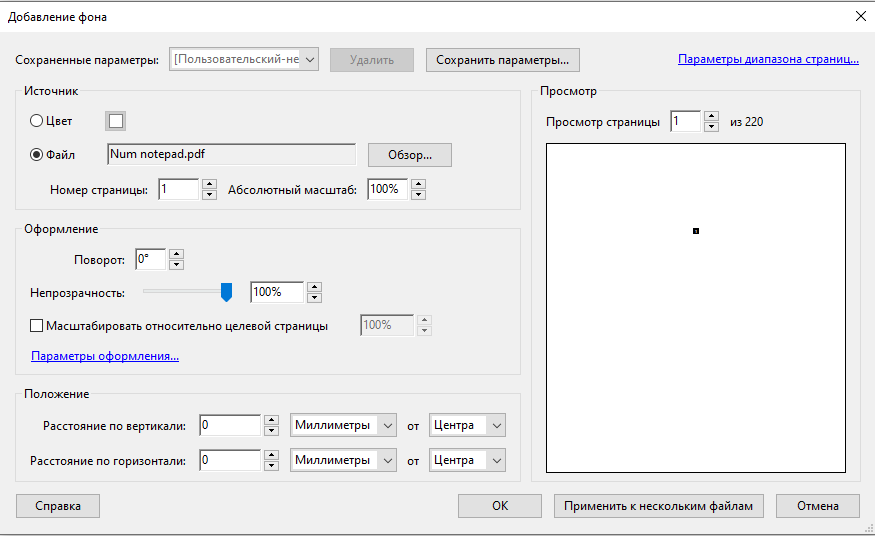Click Расстояние по вертикали input field
Viewport: 875px width, 536px height.
pos(230,425)
